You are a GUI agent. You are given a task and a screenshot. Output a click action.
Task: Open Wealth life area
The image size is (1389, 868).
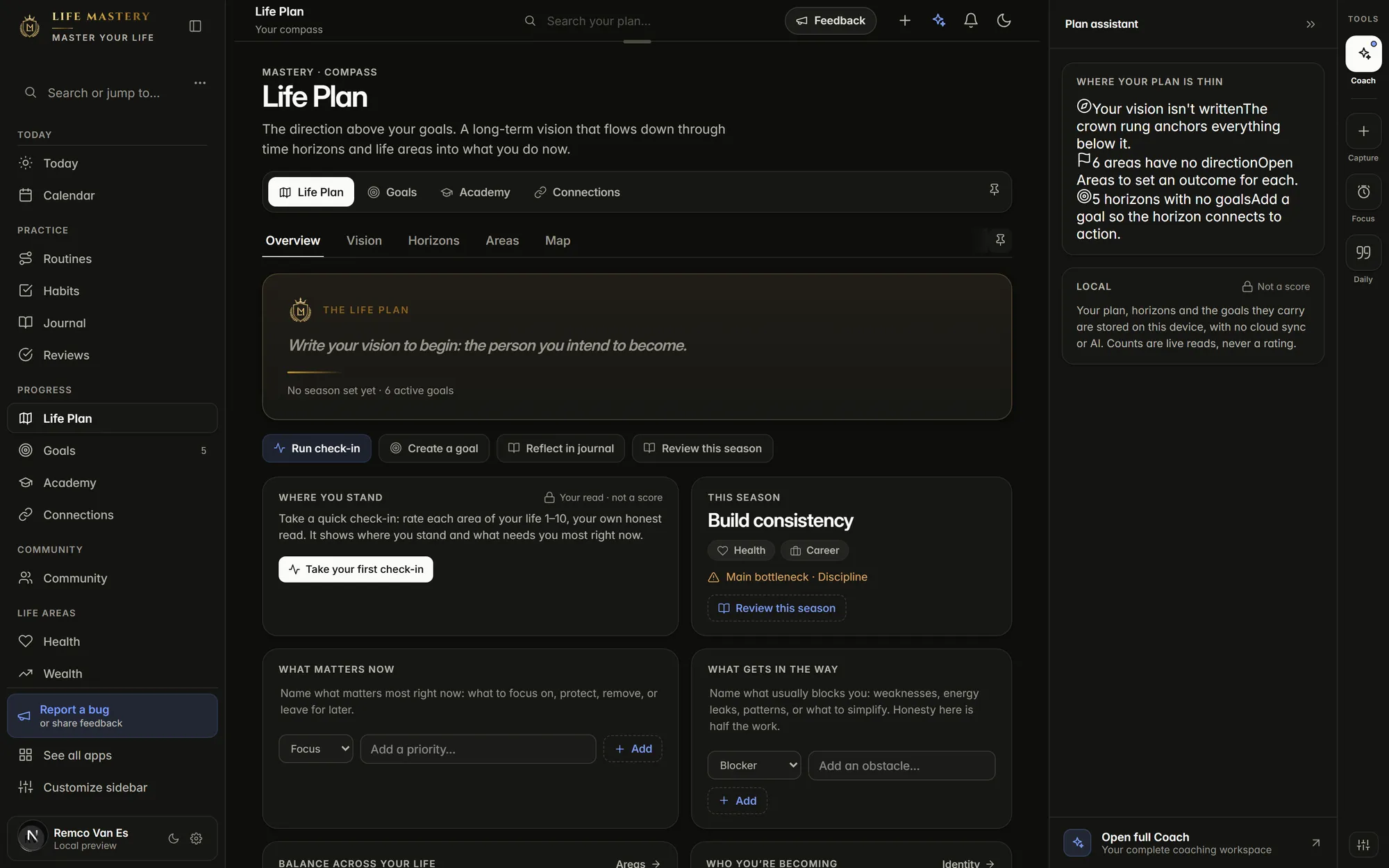point(112,674)
